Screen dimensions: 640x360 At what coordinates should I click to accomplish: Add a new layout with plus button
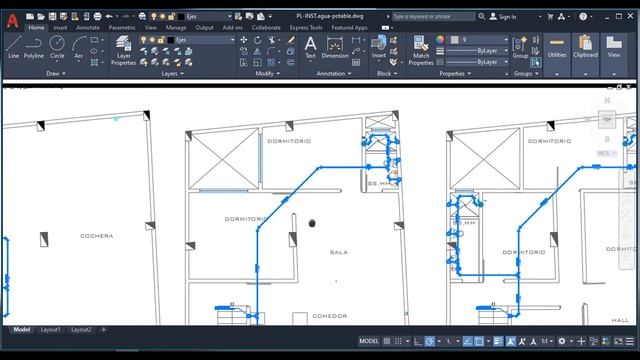pyautogui.click(x=104, y=330)
